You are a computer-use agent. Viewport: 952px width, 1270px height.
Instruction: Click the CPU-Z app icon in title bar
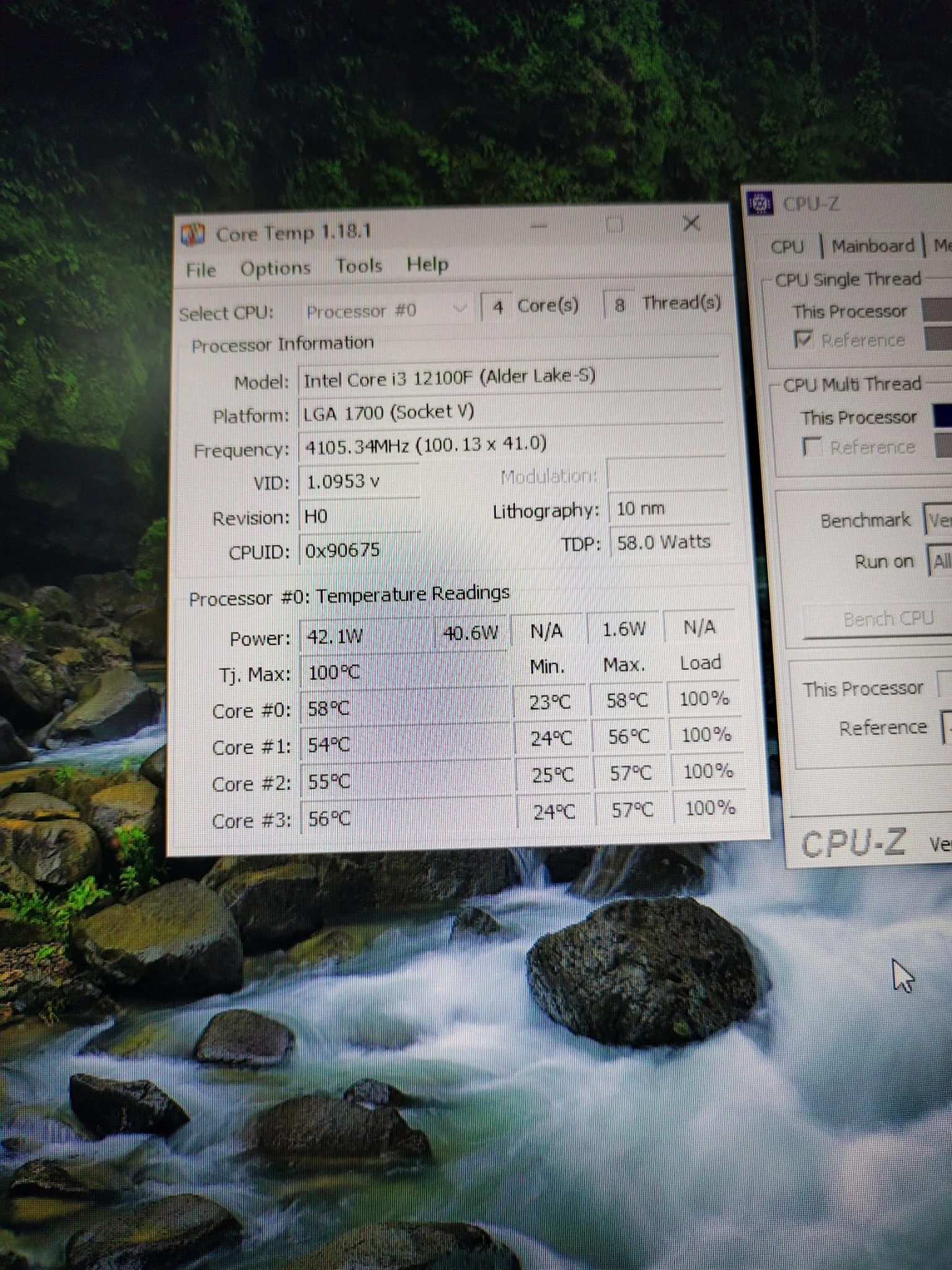click(x=760, y=203)
